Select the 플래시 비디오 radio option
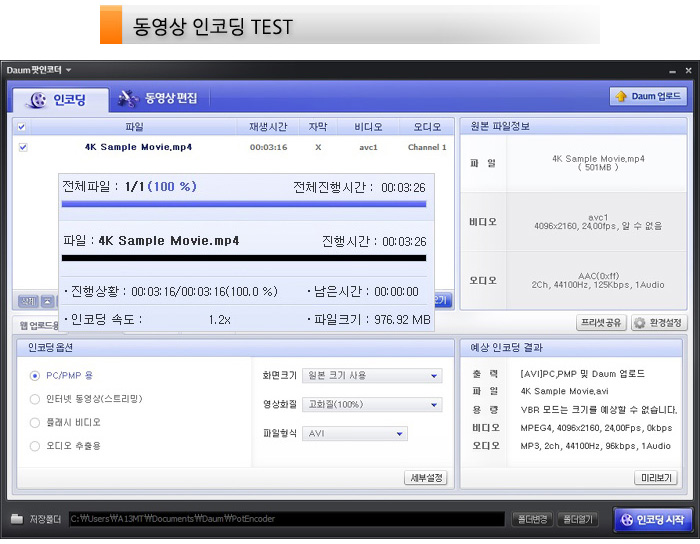 pos(36,422)
